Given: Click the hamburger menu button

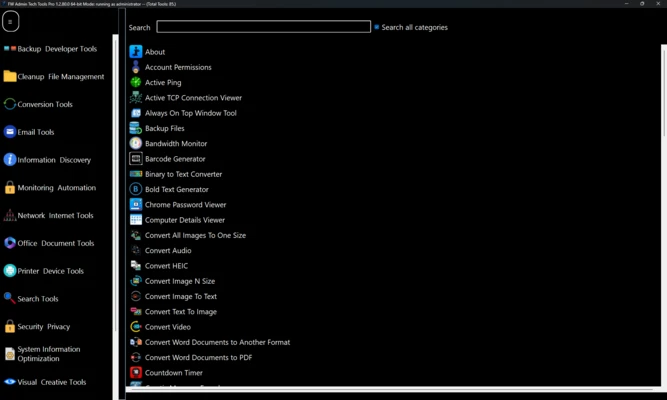Looking at the screenshot, I should tap(10, 21).
